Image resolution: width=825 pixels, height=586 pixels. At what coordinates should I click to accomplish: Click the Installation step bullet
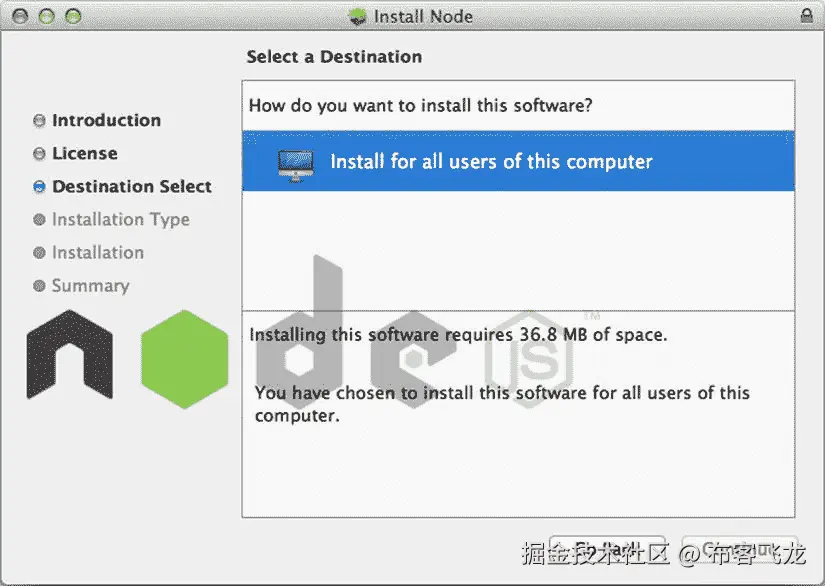point(39,252)
